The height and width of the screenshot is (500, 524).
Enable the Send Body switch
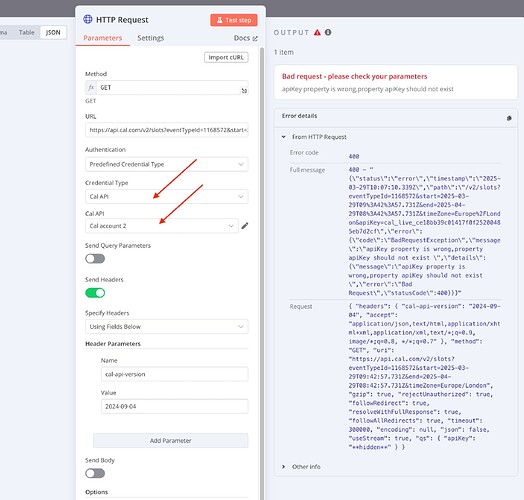[95, 473]
